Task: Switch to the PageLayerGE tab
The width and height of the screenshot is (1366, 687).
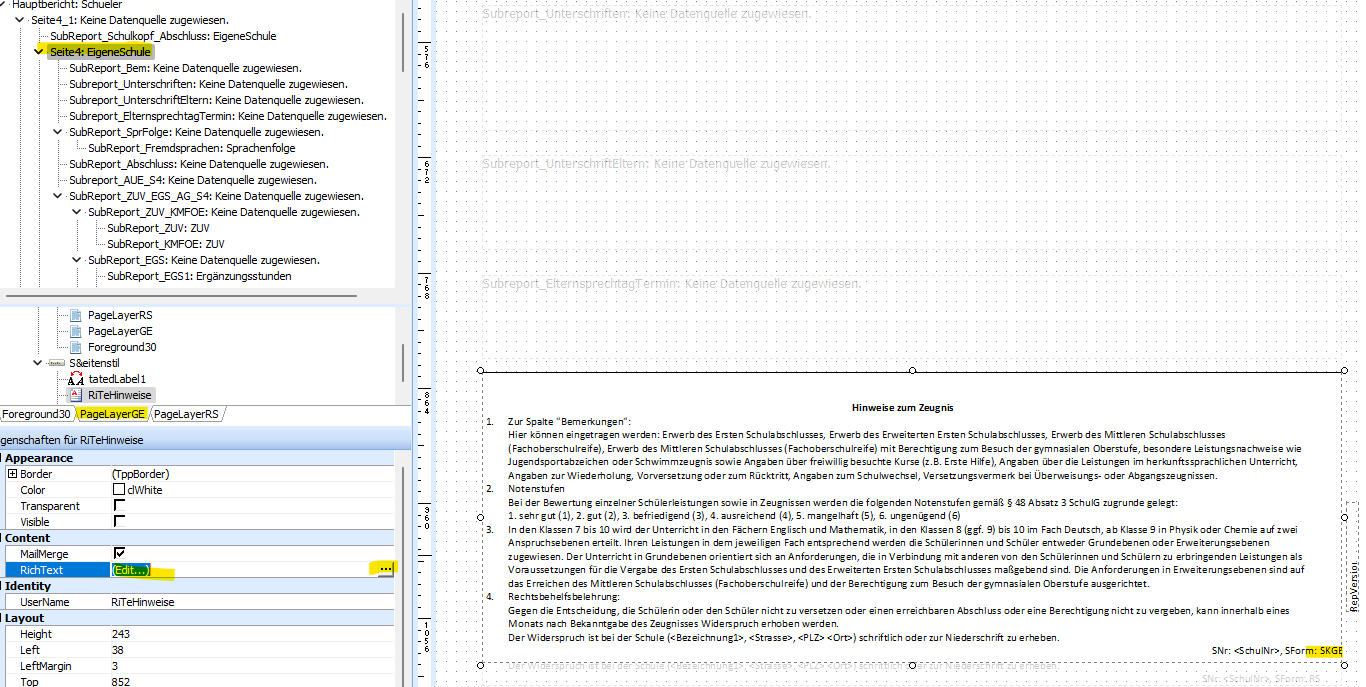Action: [x=112, y=414]
